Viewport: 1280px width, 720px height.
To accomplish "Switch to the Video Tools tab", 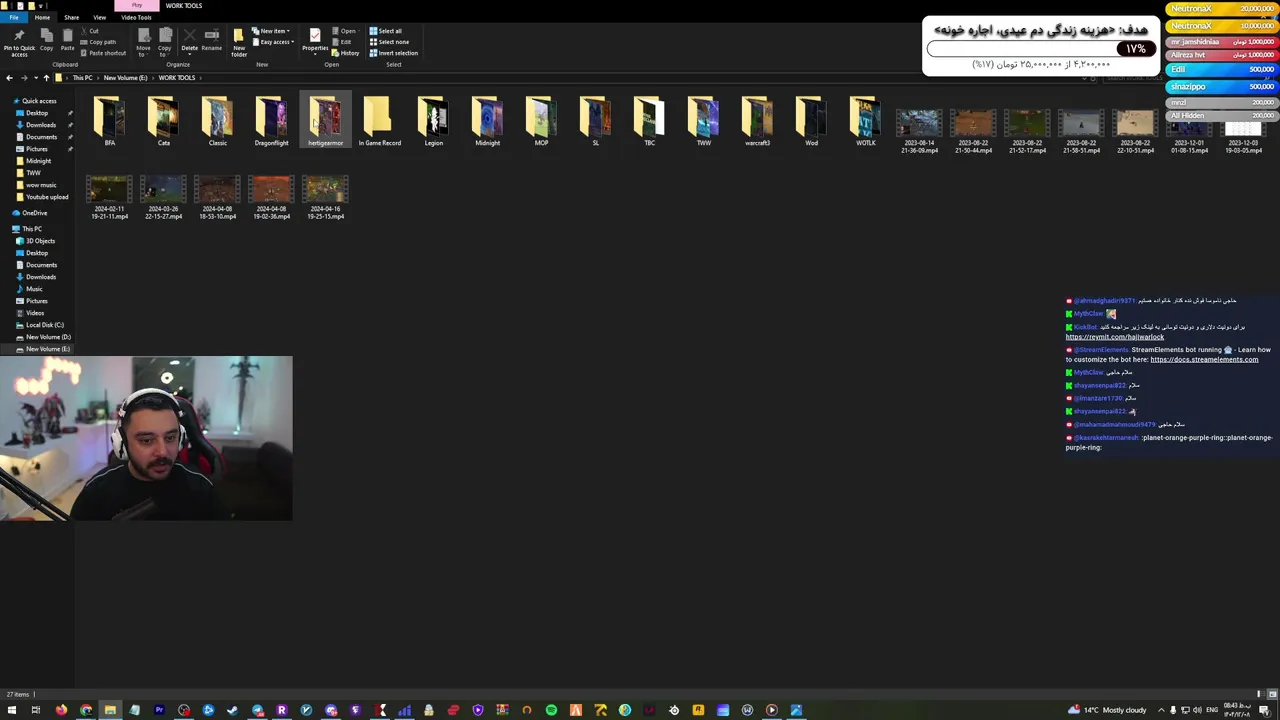I will (136, 17).
